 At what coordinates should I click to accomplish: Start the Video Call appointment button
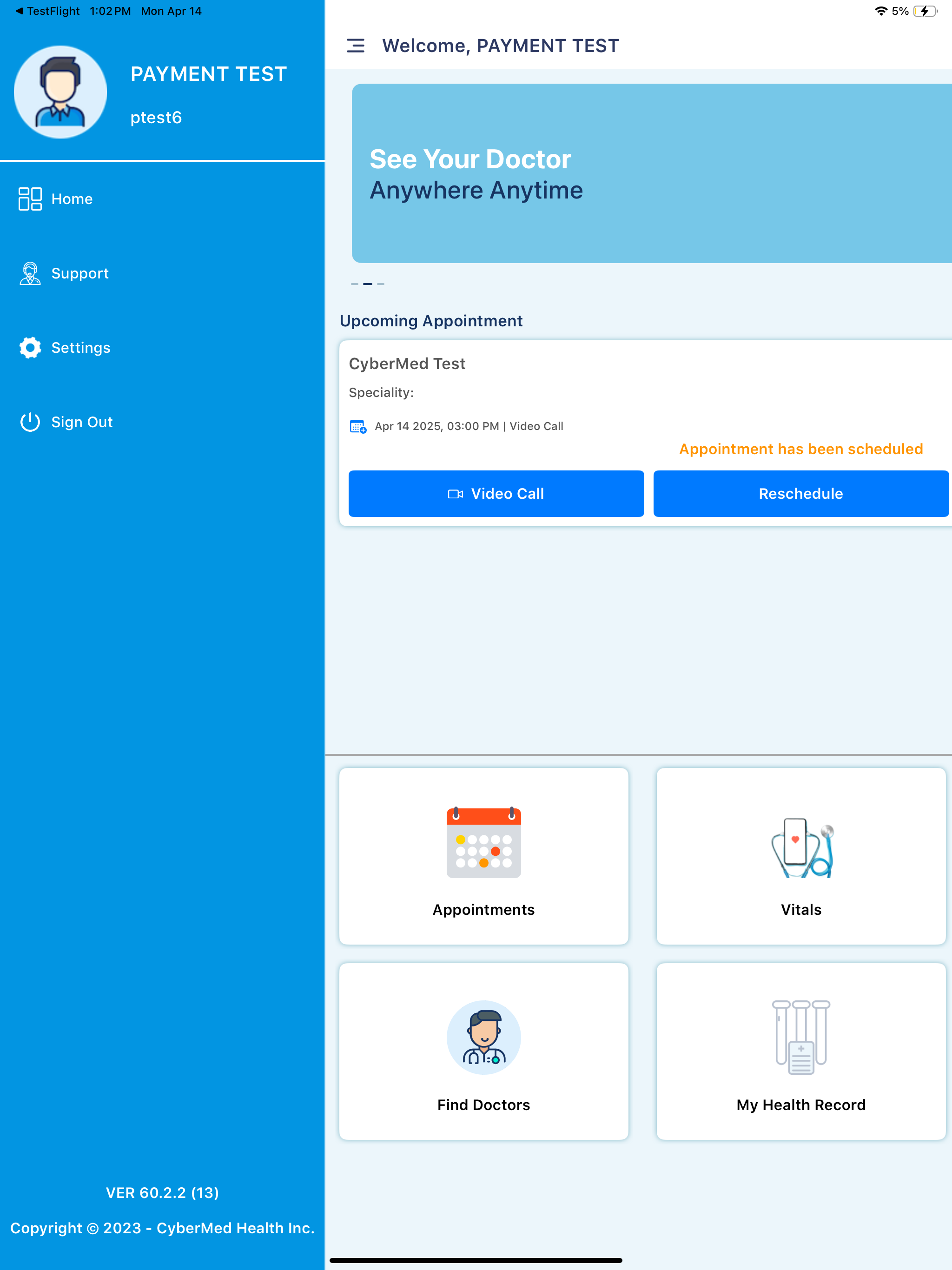point(496,494)
